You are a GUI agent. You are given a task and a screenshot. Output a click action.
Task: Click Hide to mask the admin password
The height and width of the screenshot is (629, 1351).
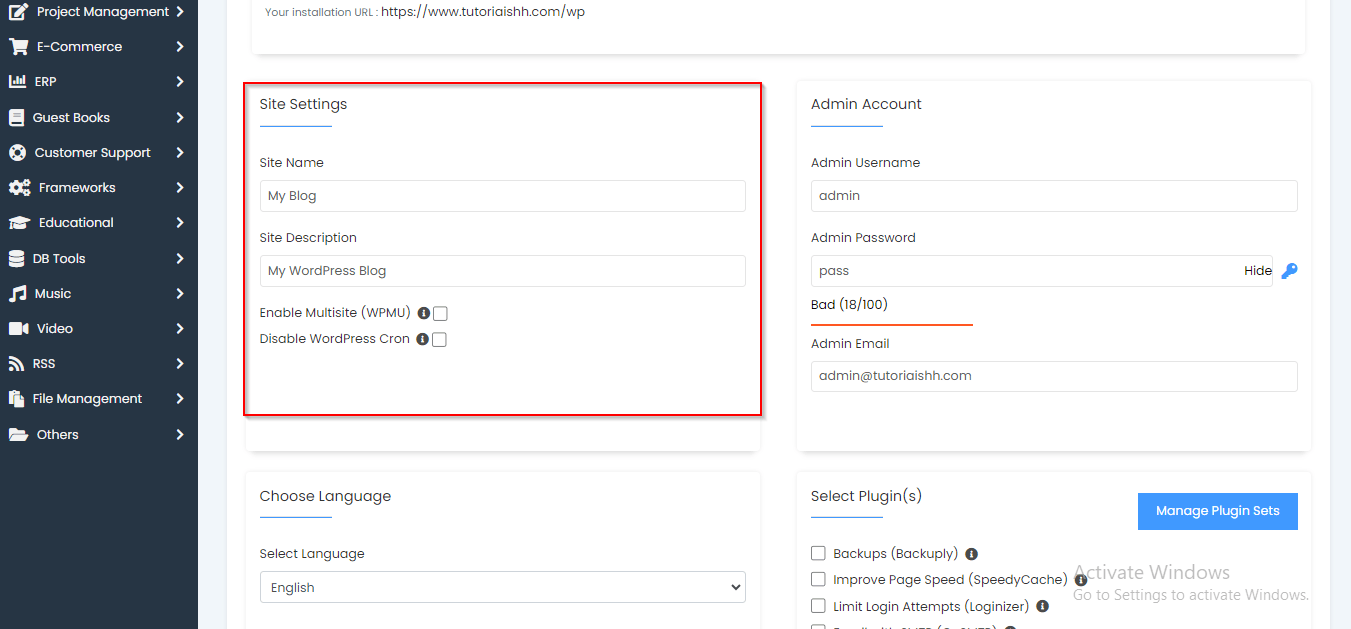point(1257,271)
